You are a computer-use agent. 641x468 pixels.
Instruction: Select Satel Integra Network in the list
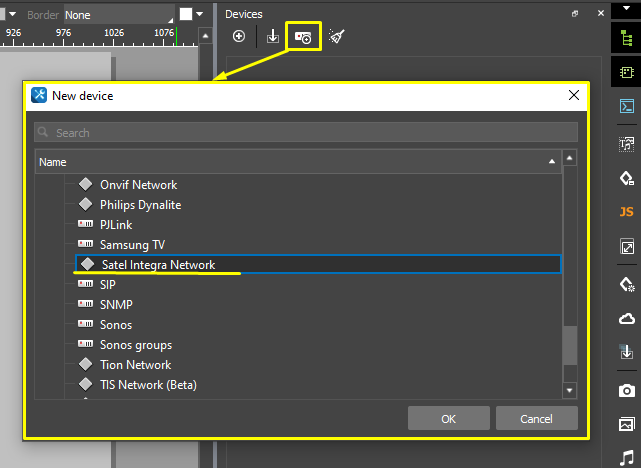pos(158,265)
